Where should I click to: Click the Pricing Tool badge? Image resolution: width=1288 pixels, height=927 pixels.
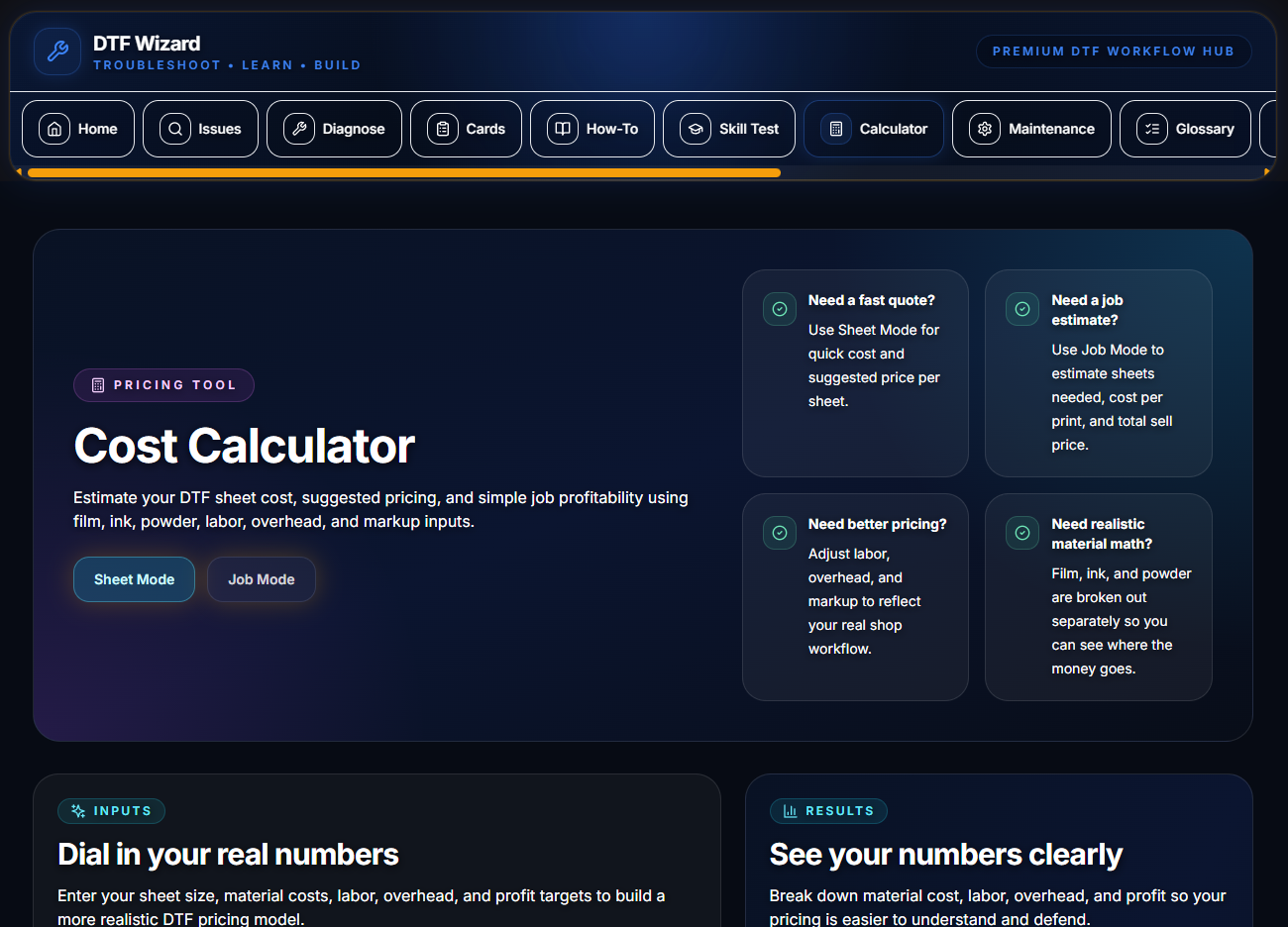pos(163,385)
